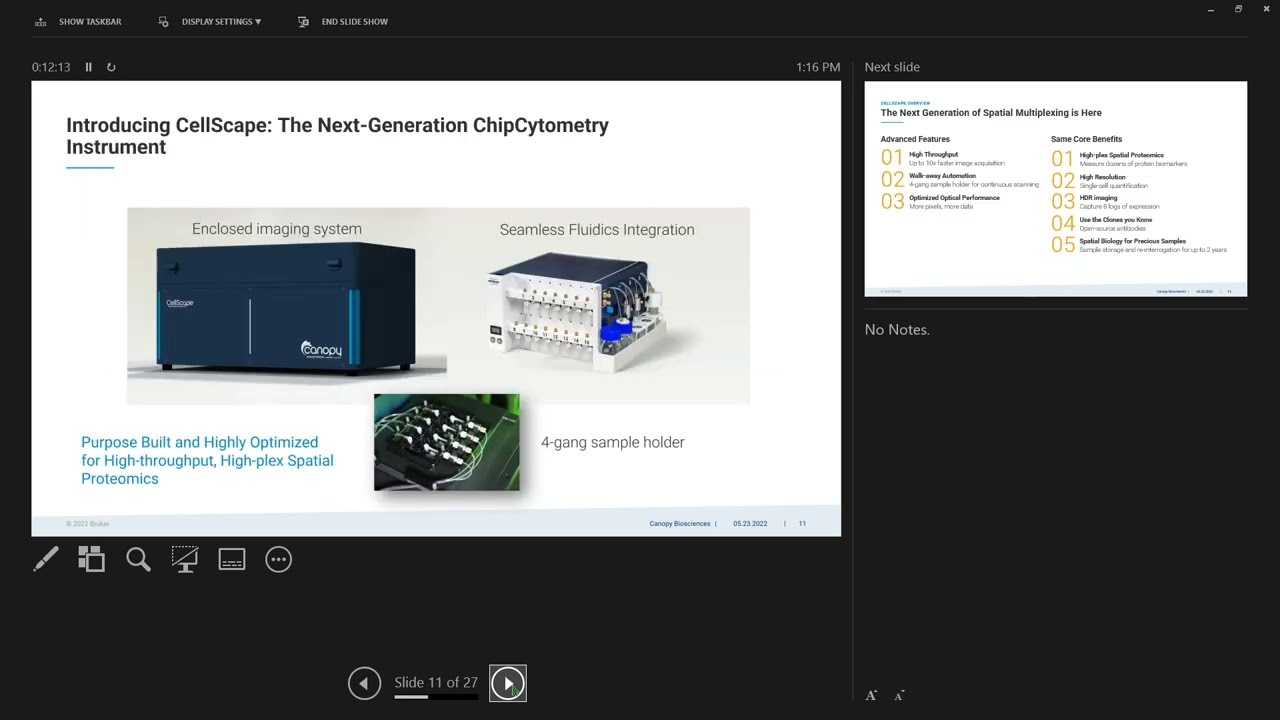Viewport: 1280px width, 720px height.
Task: Click the current slide view
Action: click(436, 309)
